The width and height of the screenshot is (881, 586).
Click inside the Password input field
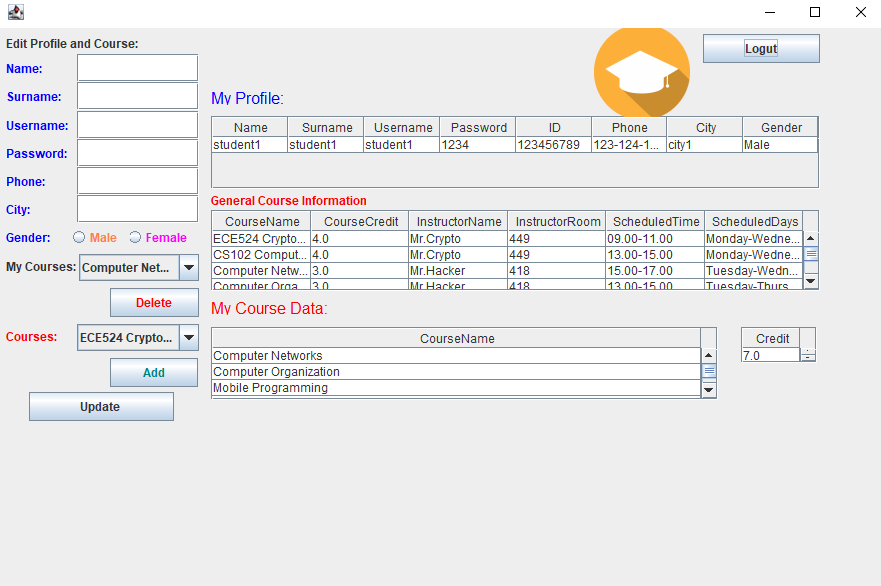coord(136,153)
